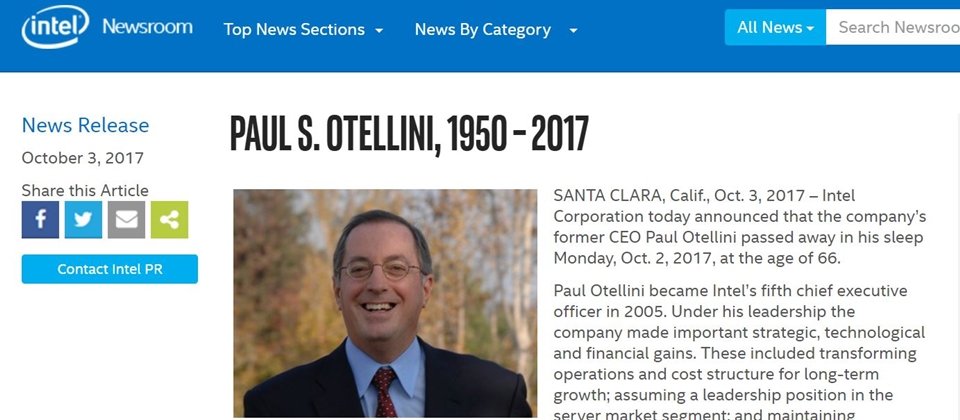Click the Paul S. Otellini headline
960x420 pixels.
[409, 133]
